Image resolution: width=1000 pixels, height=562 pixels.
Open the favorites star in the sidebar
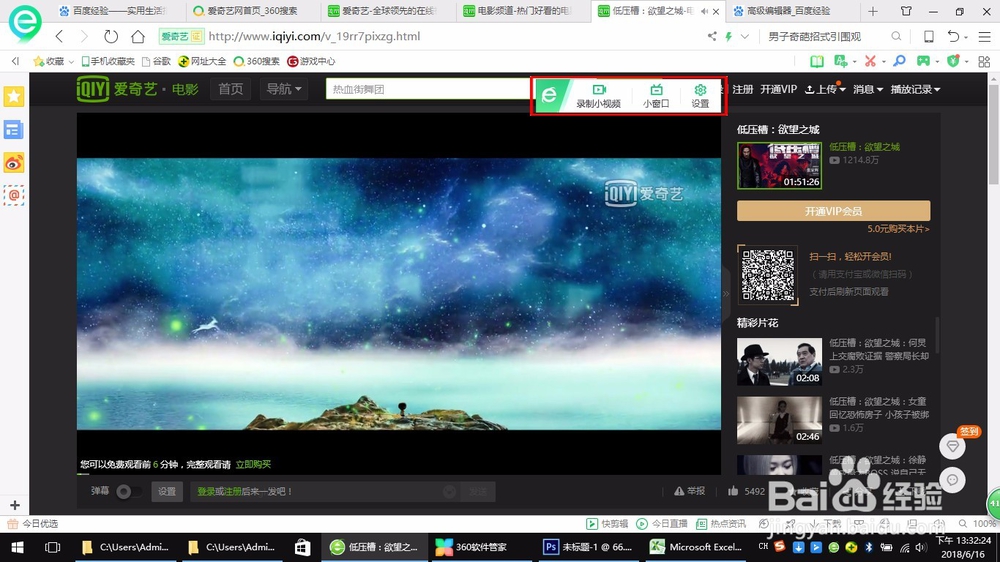[x=13, y=96]
